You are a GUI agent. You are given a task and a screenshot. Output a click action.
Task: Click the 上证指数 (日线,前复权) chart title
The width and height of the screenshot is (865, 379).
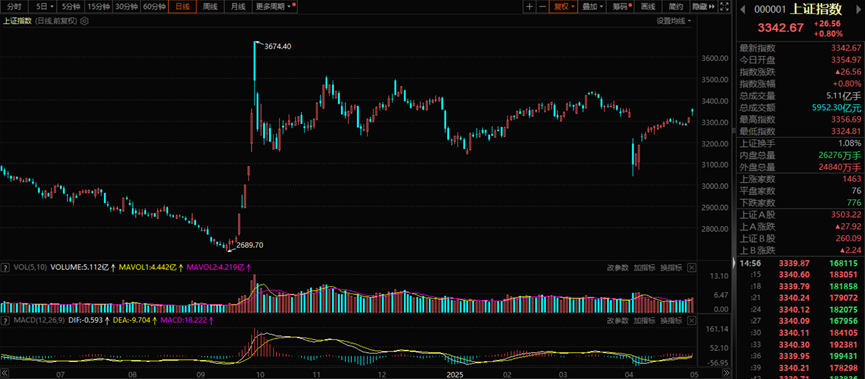(x=40, y=21)
